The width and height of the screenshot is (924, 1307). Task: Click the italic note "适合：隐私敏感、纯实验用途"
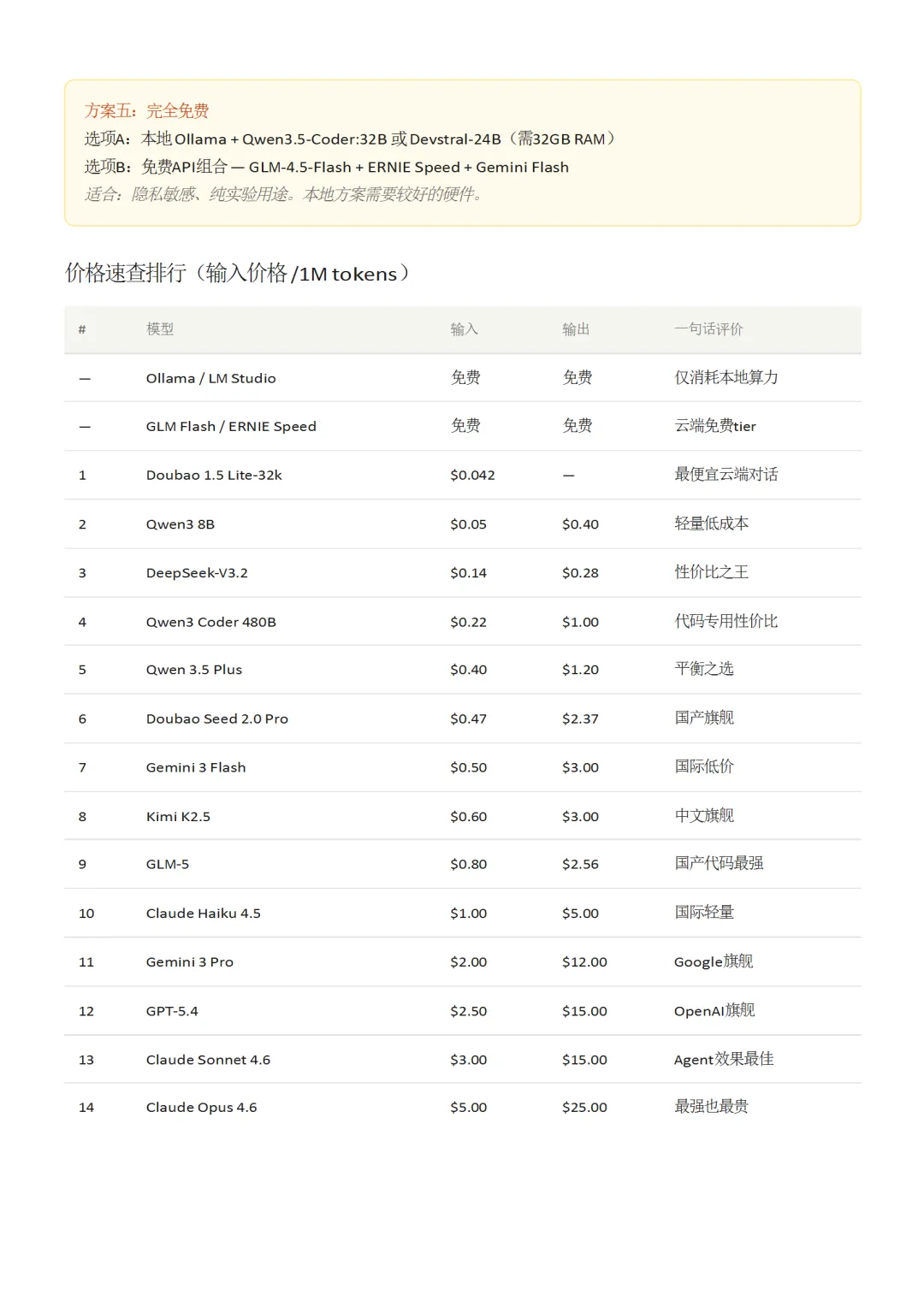click(x=287, y=194)
